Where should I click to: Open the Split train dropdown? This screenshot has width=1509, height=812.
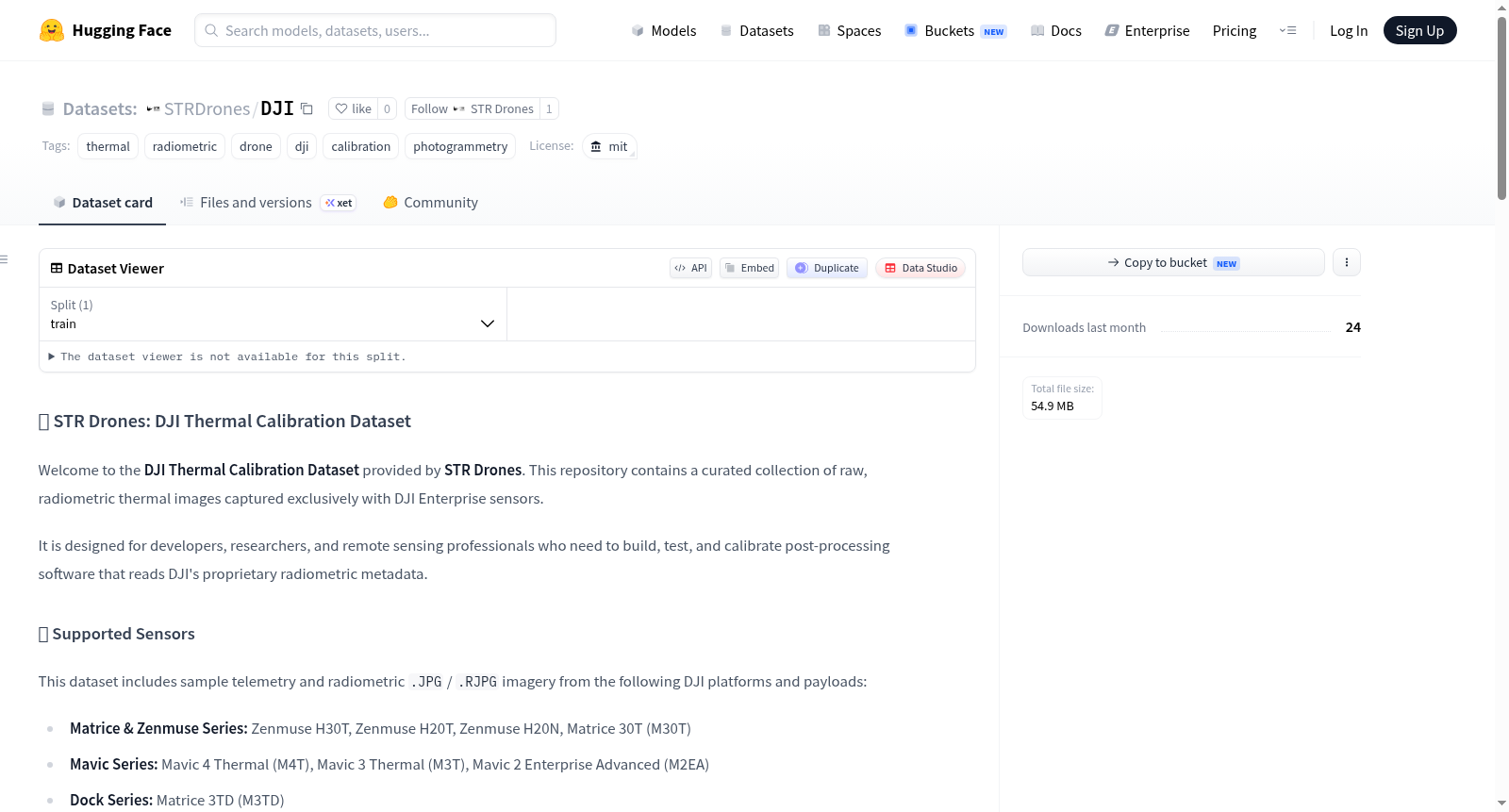(x=273, y=314)
